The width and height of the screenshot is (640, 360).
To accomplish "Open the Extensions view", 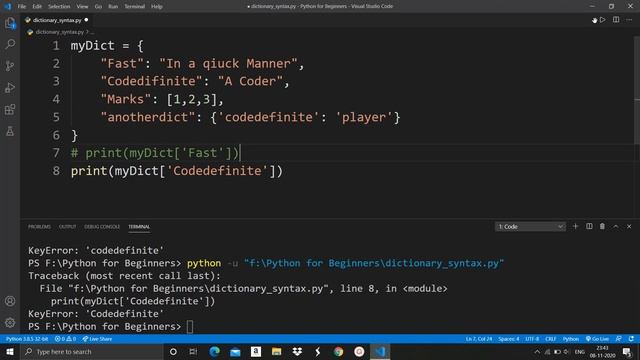I will pyautogui.click(x=10, y=109).
